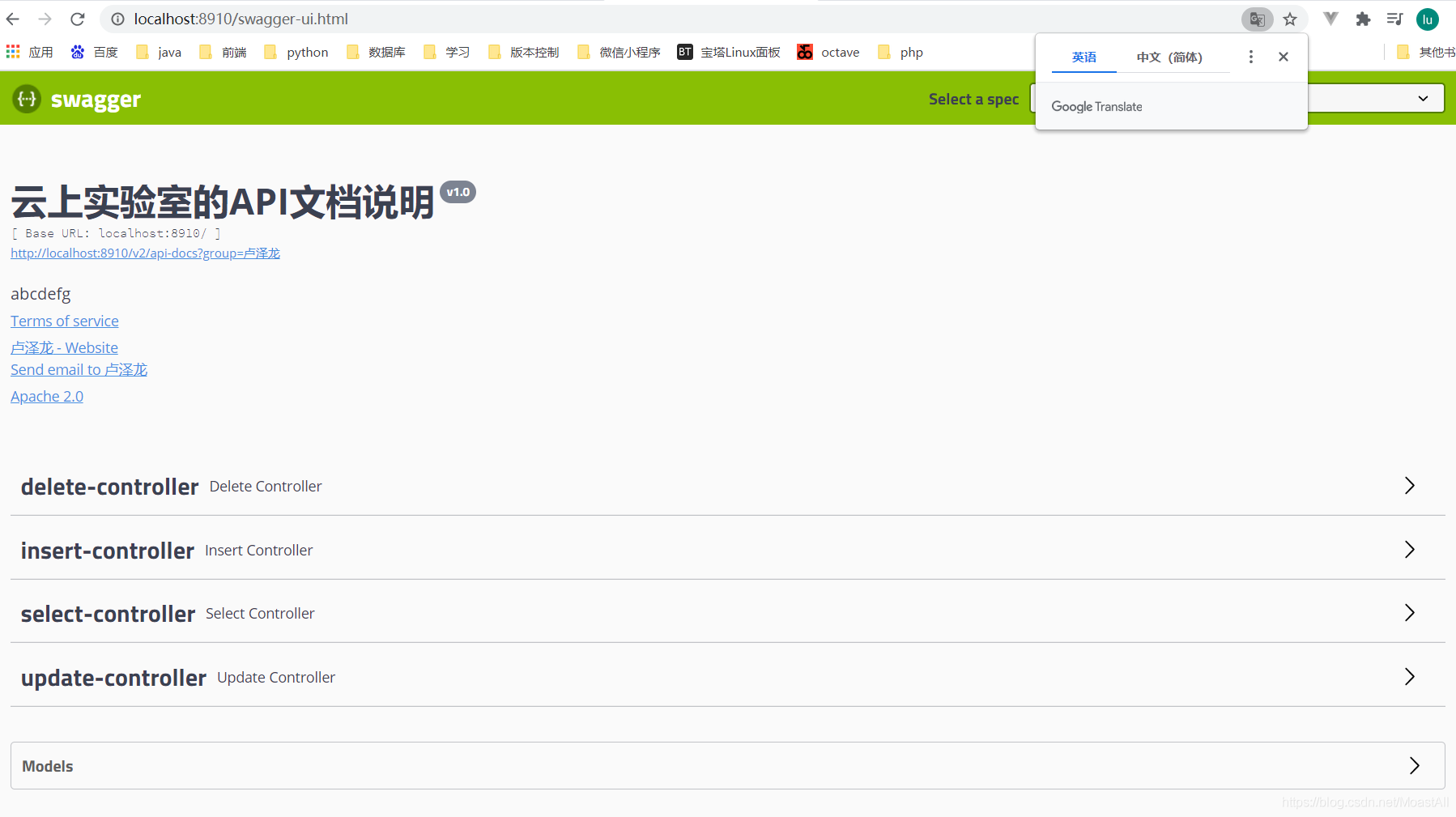Open the api-docs group URL link

point(145,253)
